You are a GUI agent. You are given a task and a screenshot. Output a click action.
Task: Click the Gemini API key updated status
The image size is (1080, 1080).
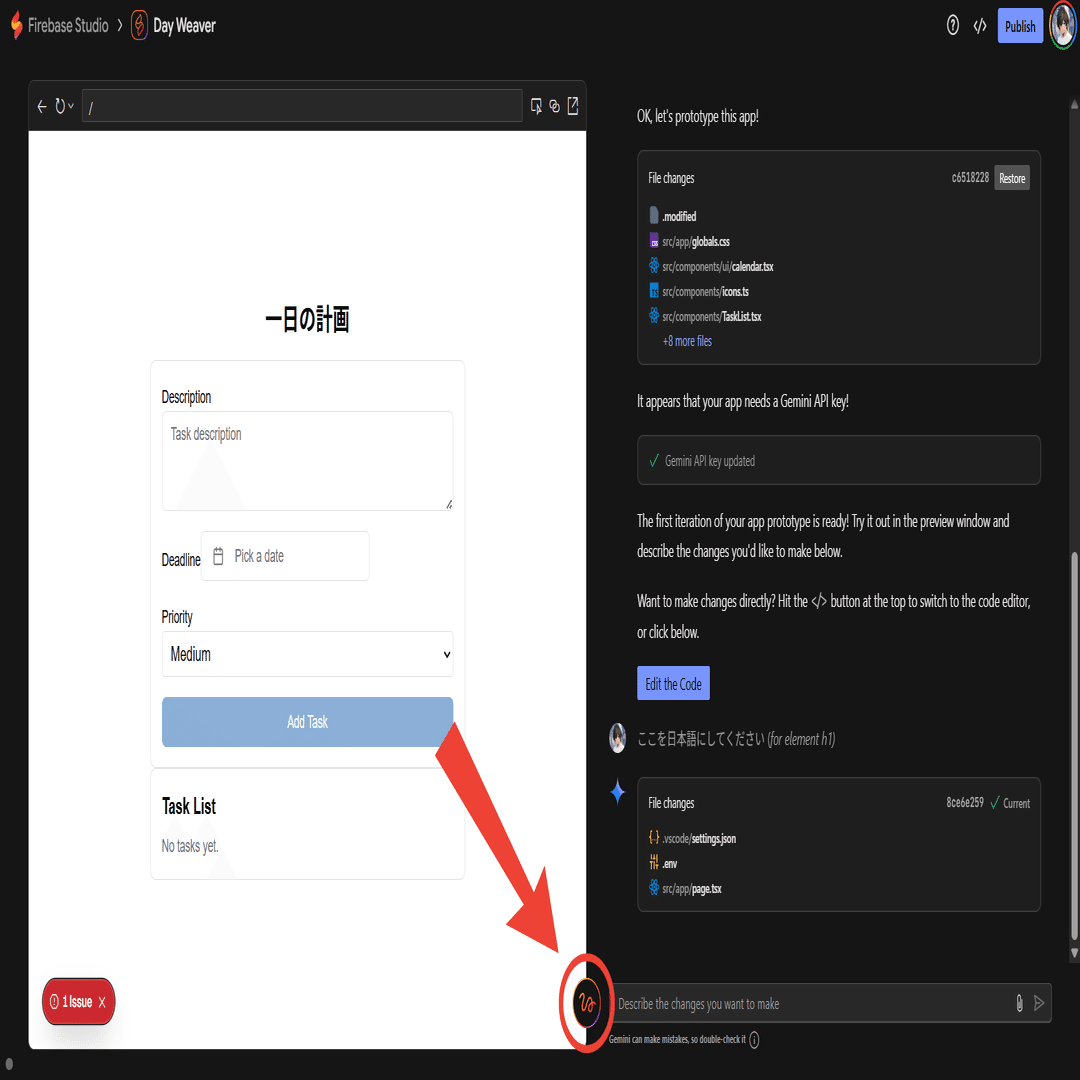(x=838, y=460)
